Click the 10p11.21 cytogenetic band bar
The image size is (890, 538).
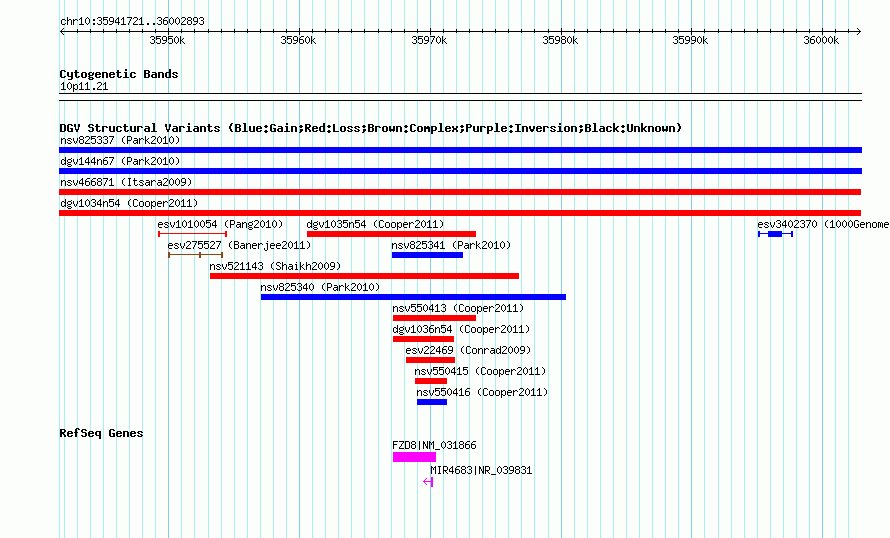[x=460, y=97]
